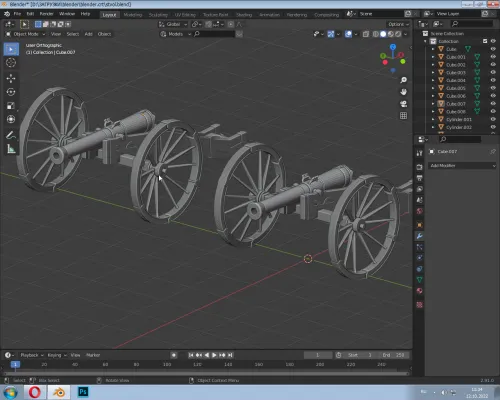Open the Object Mode dropdown
This screenshot has width=500, height=400.
pos(26,34)
